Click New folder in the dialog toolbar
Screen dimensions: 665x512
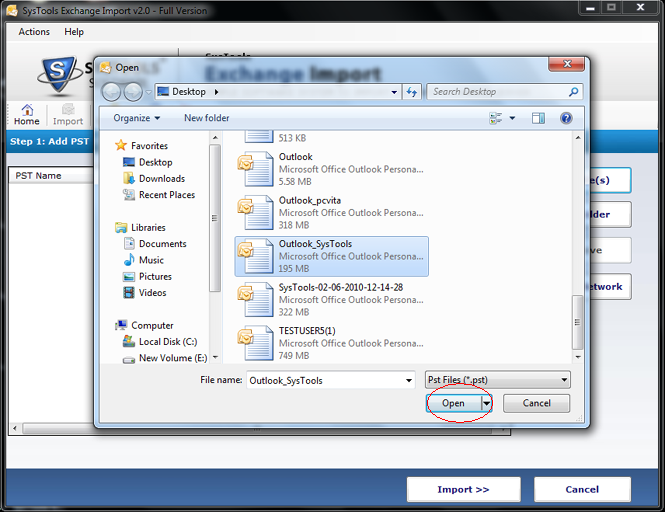pyautogui.click(x=207, y=118)
